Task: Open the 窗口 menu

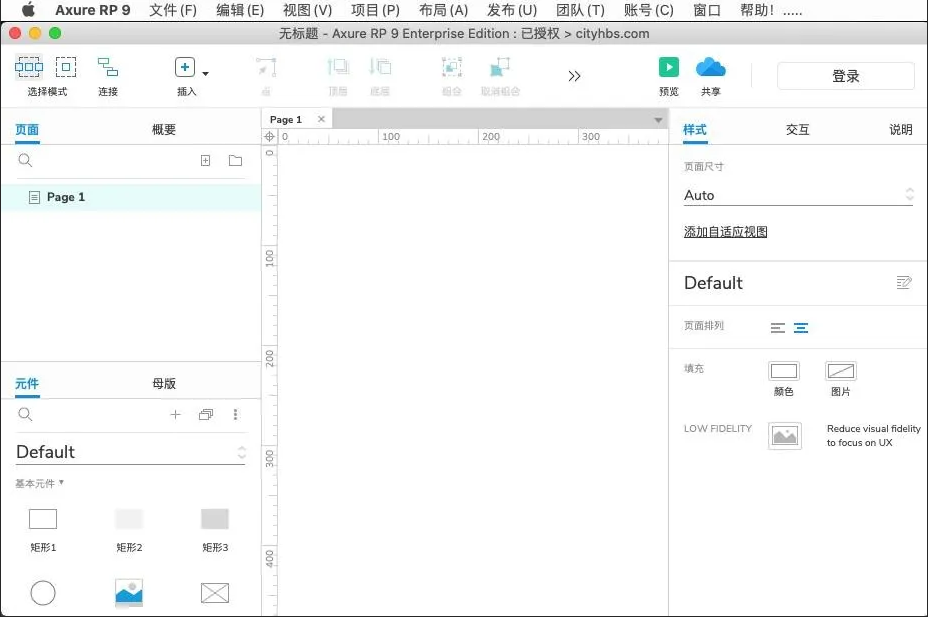Action: (x=707, y=10)
